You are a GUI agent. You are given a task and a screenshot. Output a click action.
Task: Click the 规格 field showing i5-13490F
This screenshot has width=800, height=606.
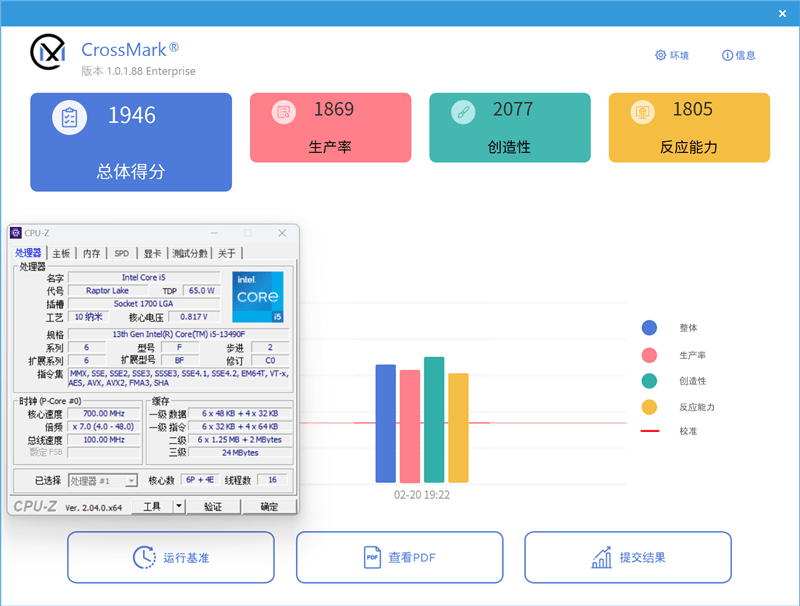click(179, 334)
